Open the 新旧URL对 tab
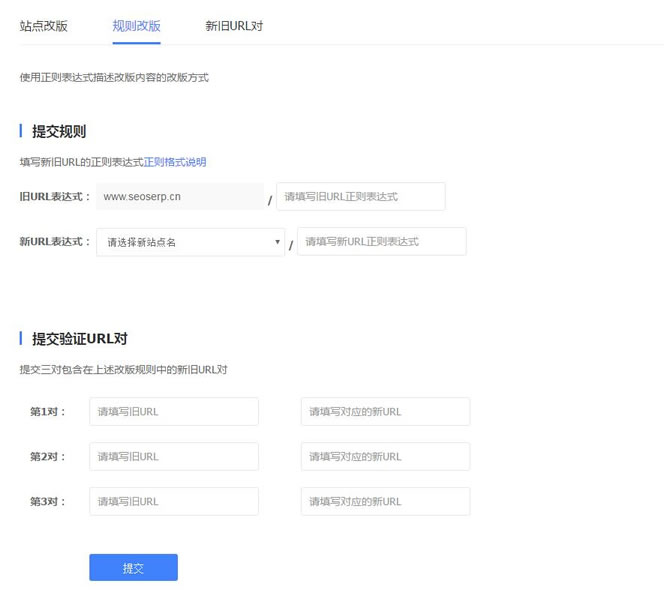 (234, 26)
